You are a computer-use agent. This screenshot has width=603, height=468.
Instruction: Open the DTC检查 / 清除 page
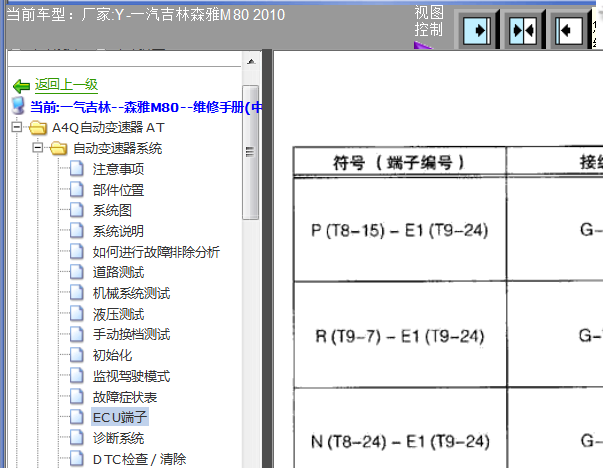(x=140, y=459)
